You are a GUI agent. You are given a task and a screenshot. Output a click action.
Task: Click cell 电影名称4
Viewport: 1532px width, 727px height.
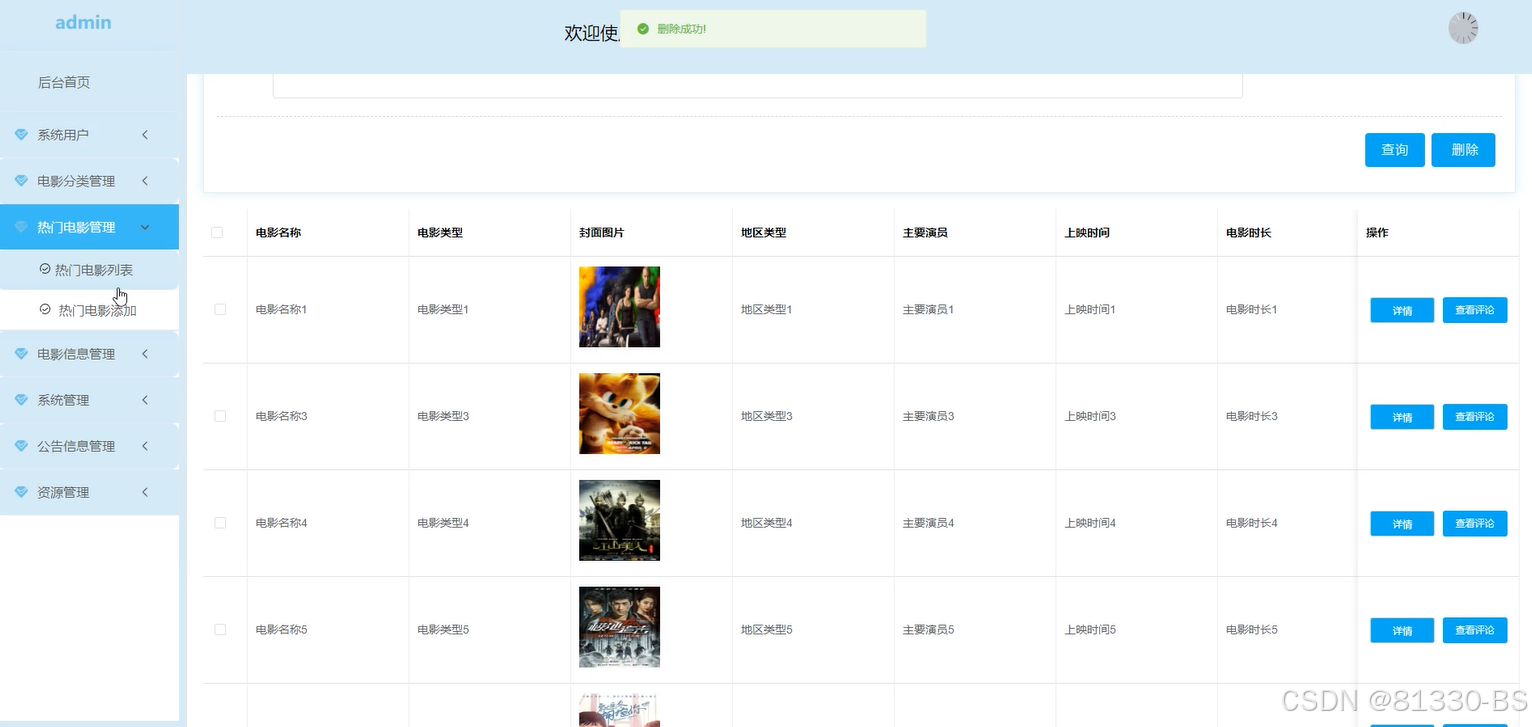point(282,523)
